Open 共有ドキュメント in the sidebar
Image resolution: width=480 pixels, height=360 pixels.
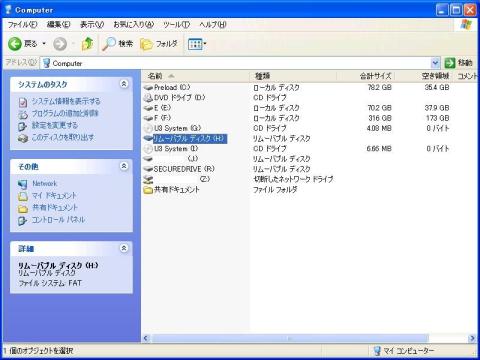[55, 207]
